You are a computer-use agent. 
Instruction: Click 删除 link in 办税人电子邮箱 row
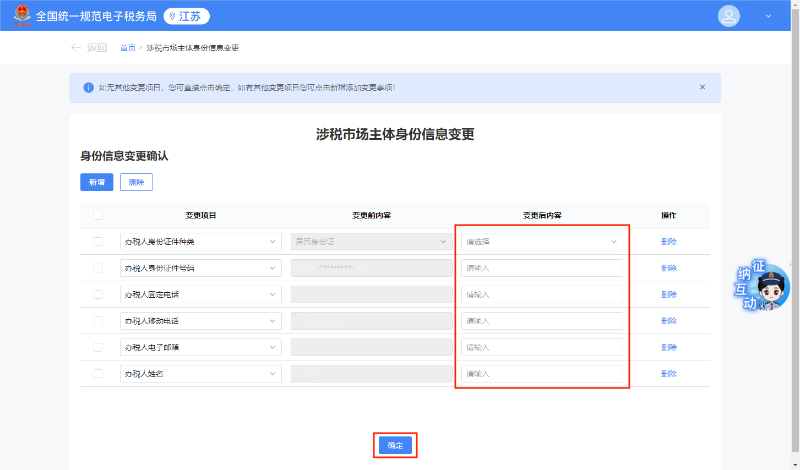point(668,348)
